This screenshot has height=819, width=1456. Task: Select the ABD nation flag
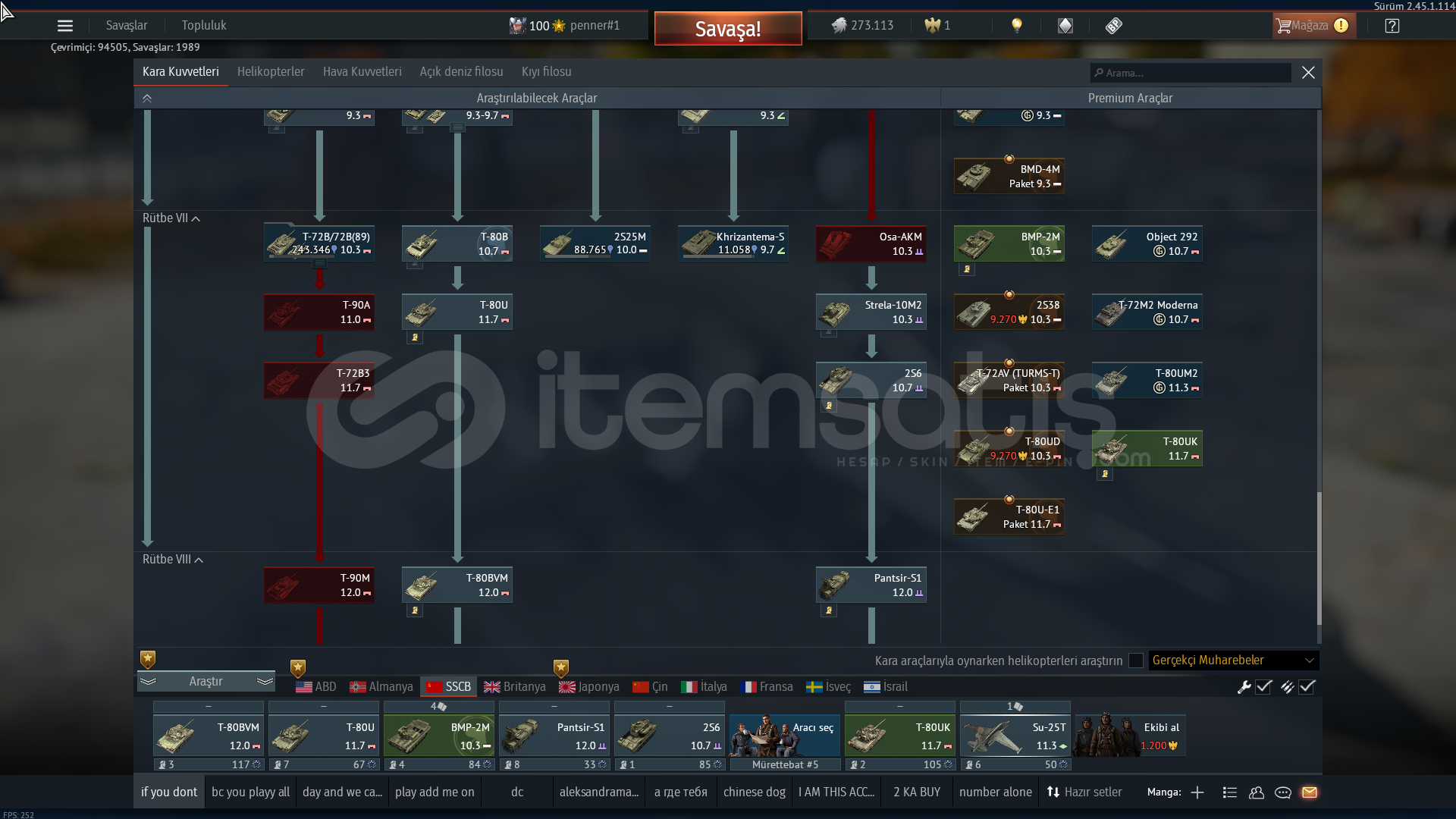point(316,687)
